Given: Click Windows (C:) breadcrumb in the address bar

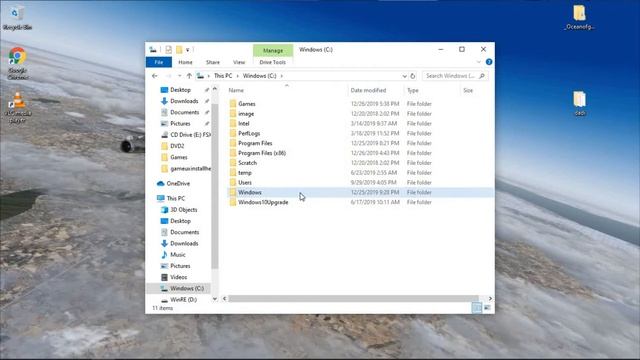Looking at the screenshot, I should pyautogui.click(x=260, y=76).
